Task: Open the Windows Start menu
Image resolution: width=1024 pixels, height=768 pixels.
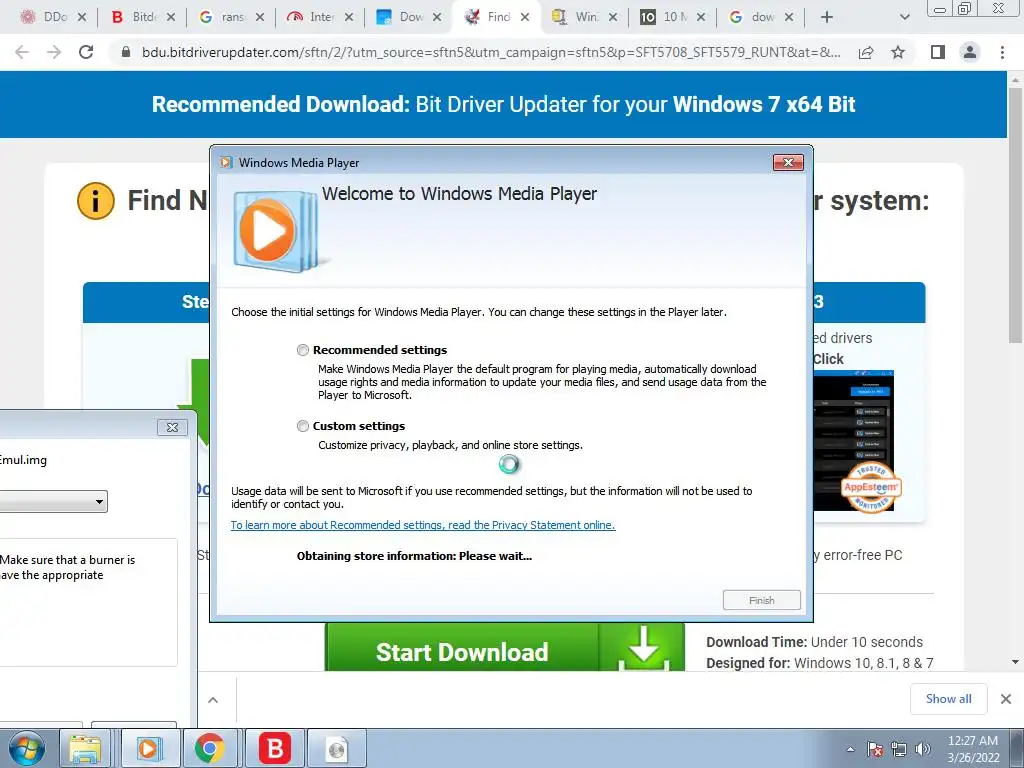Action: pyautogui.click(x=26, y=748)
